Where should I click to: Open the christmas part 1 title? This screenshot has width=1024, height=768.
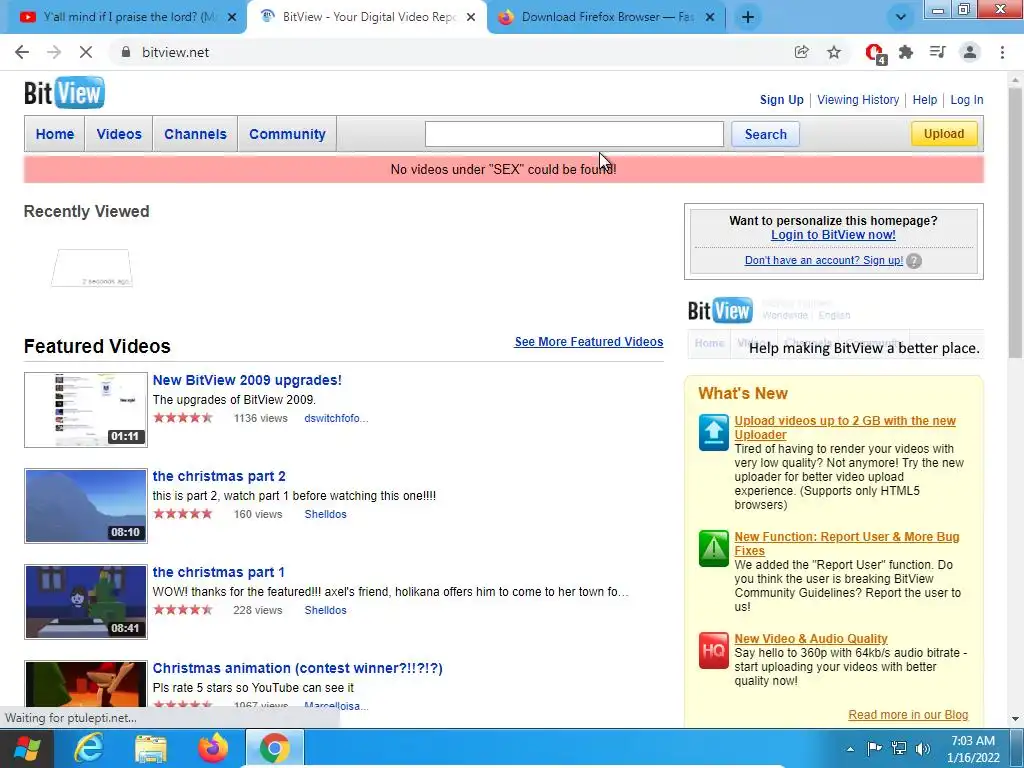(218, 572)
